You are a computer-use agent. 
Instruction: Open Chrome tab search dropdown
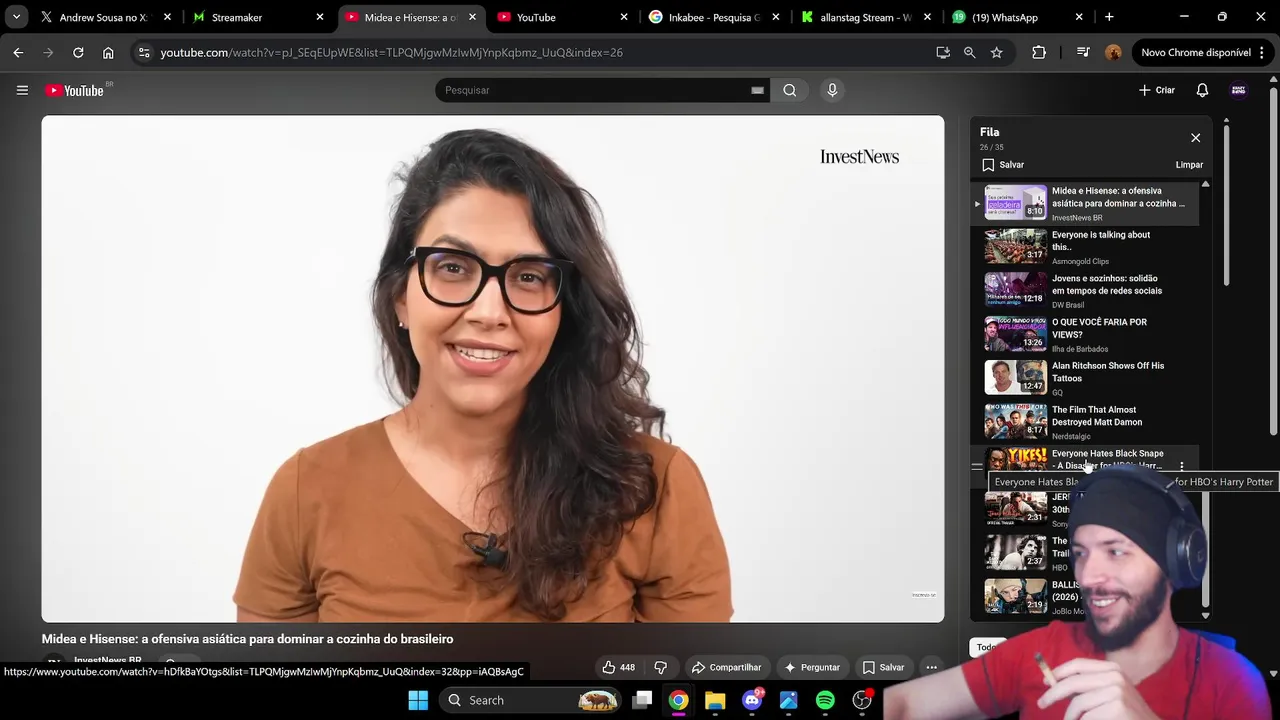[x=16, y=17]
